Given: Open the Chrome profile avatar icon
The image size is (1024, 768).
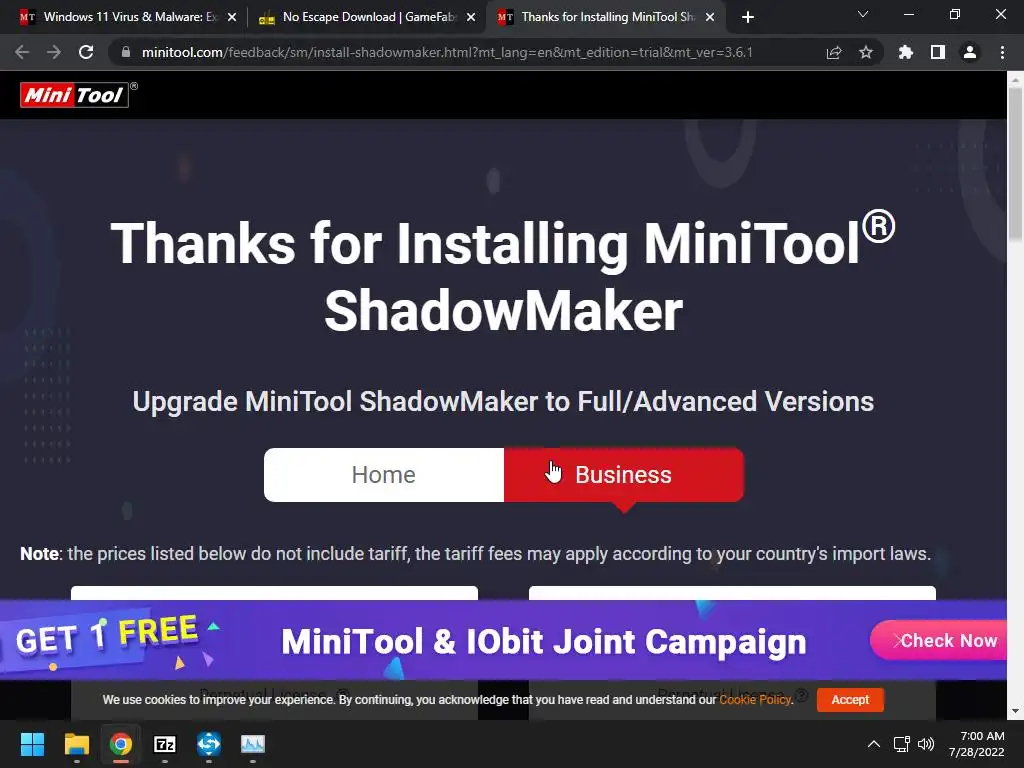Looking at the screenshot, I should tap(970, 52).
